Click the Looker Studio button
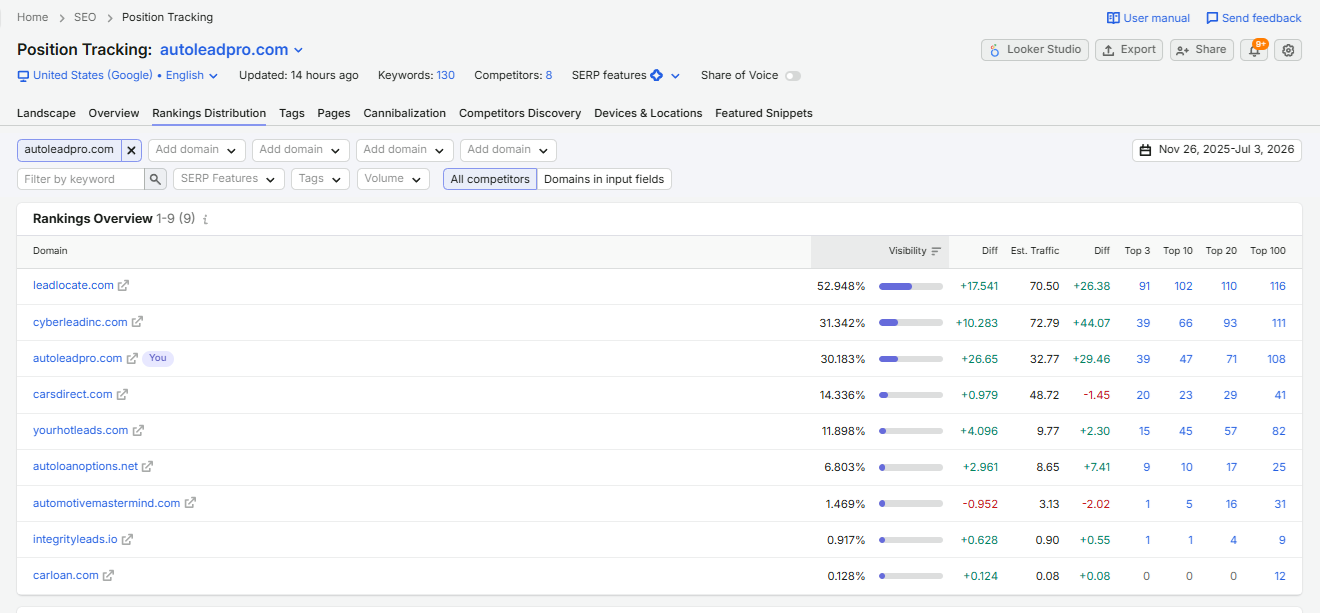 [x=1035, y=50]
